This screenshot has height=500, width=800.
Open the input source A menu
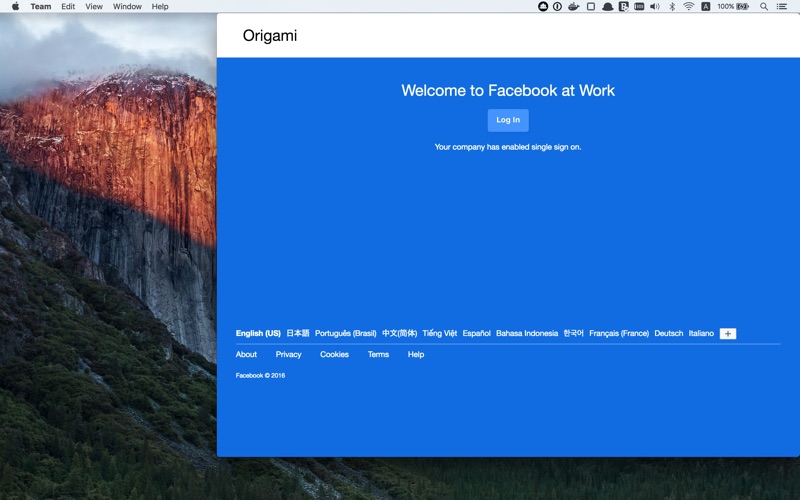(x=706, y=7)
